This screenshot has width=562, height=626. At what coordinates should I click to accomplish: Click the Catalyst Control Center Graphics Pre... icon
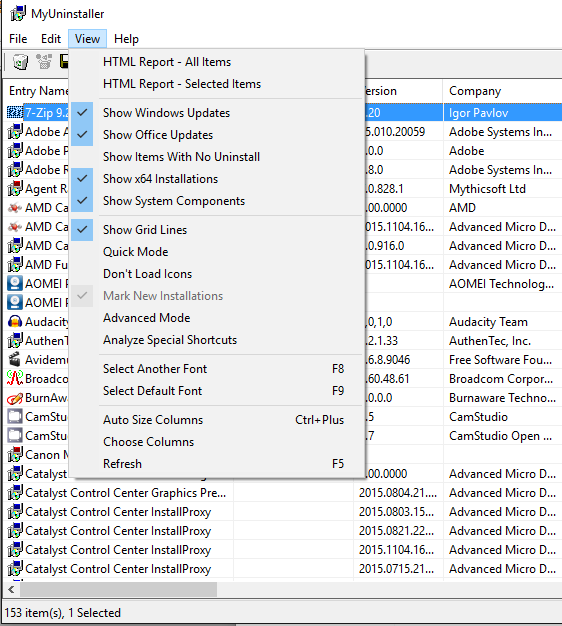pos(15,493)
